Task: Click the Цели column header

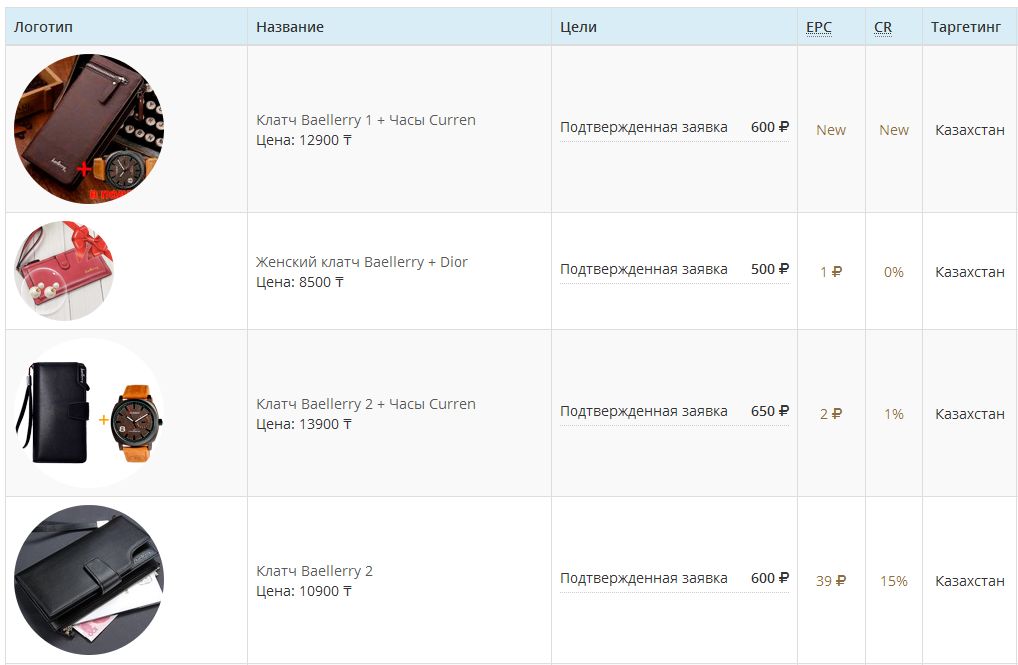Action: [578, 27]
